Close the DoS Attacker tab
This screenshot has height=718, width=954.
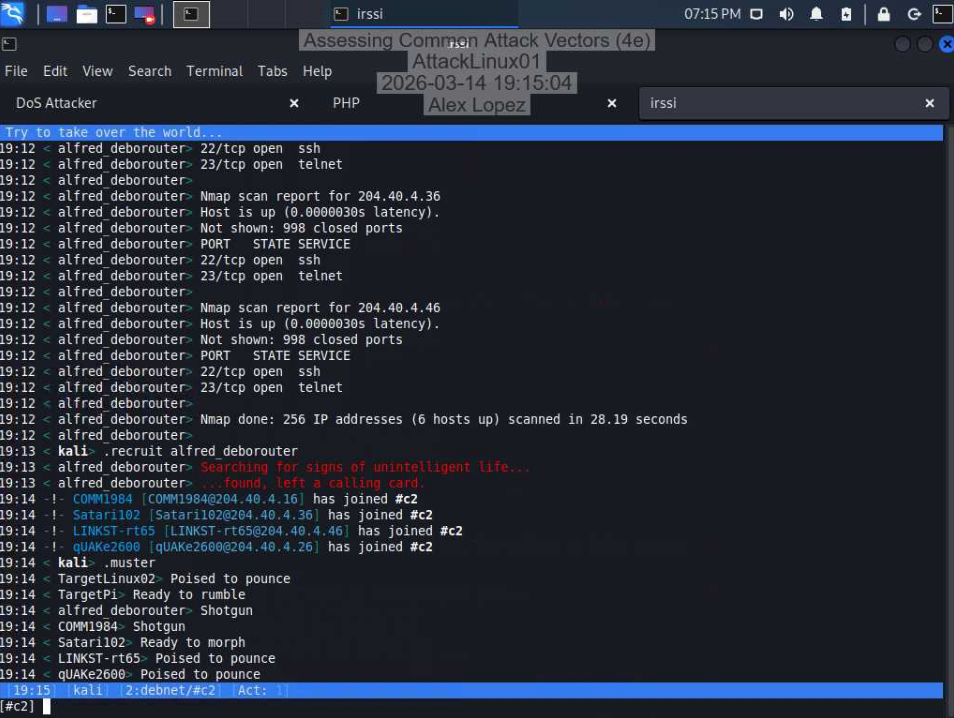click(293, 103)
